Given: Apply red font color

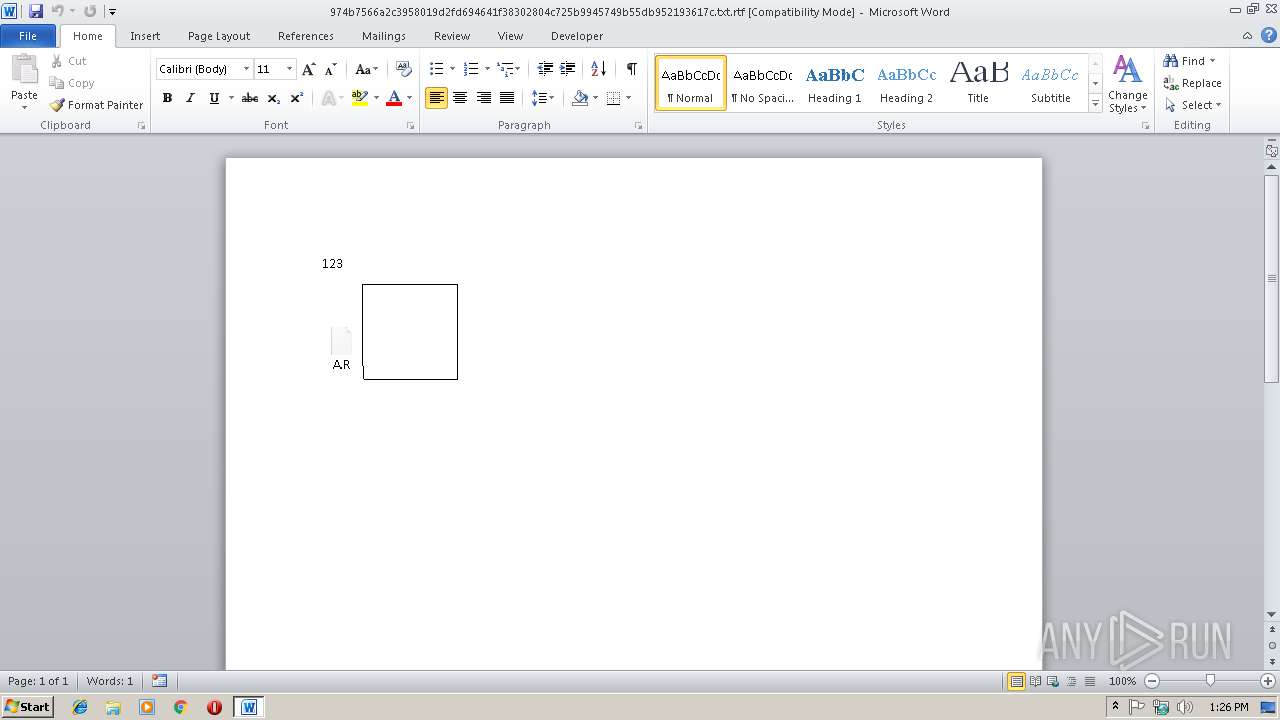Looking at the screenshot, I should [x=394, y=98].
